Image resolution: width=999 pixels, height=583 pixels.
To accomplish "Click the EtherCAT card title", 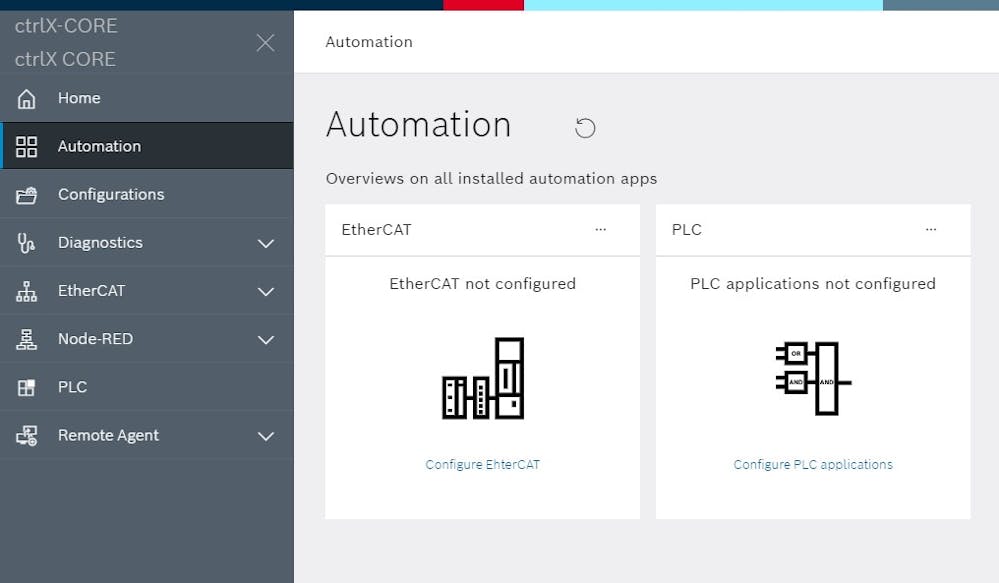I will pos(377,229).
